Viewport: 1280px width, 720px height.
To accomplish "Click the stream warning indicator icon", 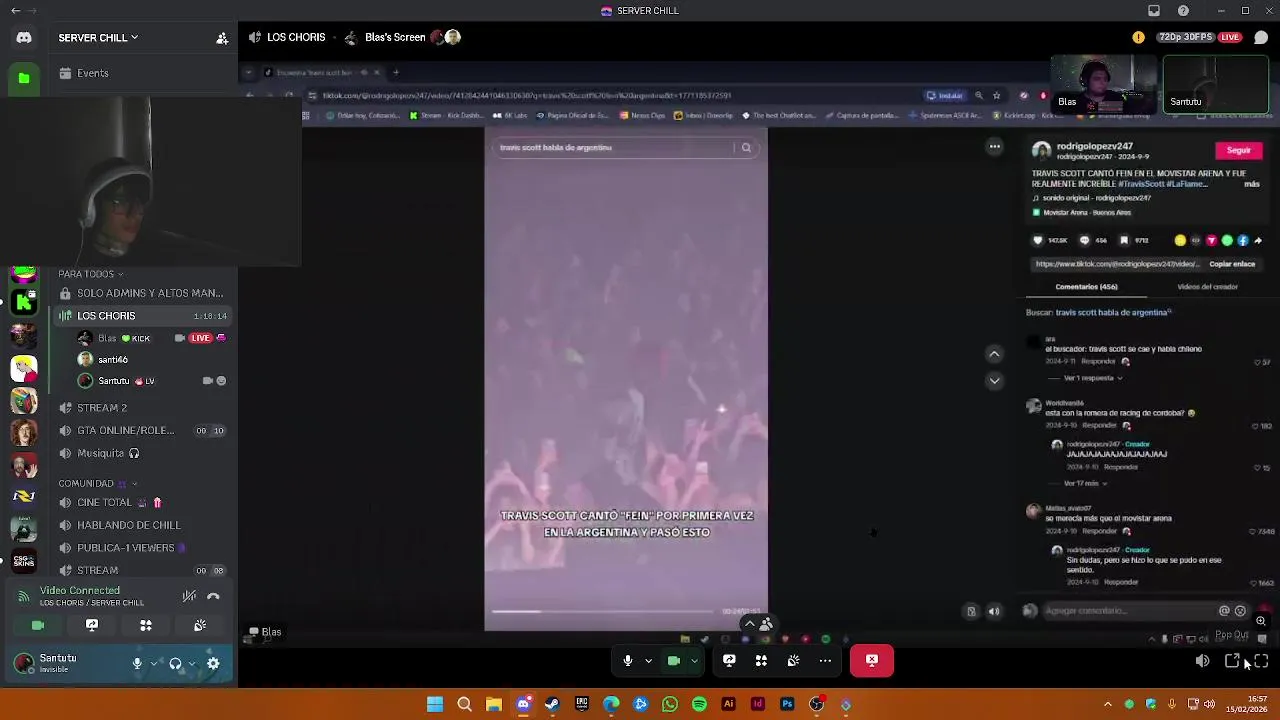I will 1138,37.
